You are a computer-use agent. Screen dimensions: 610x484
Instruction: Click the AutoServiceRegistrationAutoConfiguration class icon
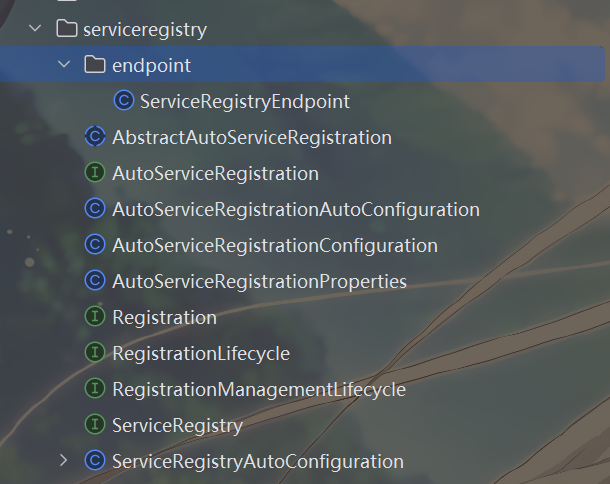tap(95, 209)
